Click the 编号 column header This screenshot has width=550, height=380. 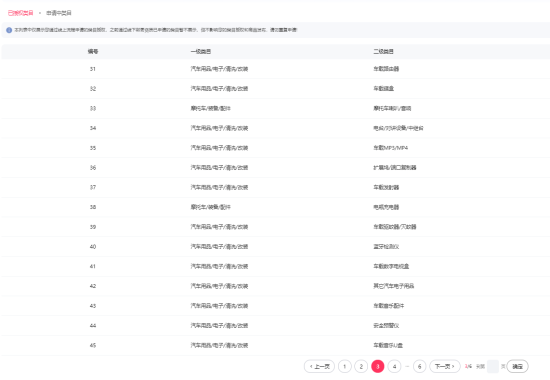93,52
